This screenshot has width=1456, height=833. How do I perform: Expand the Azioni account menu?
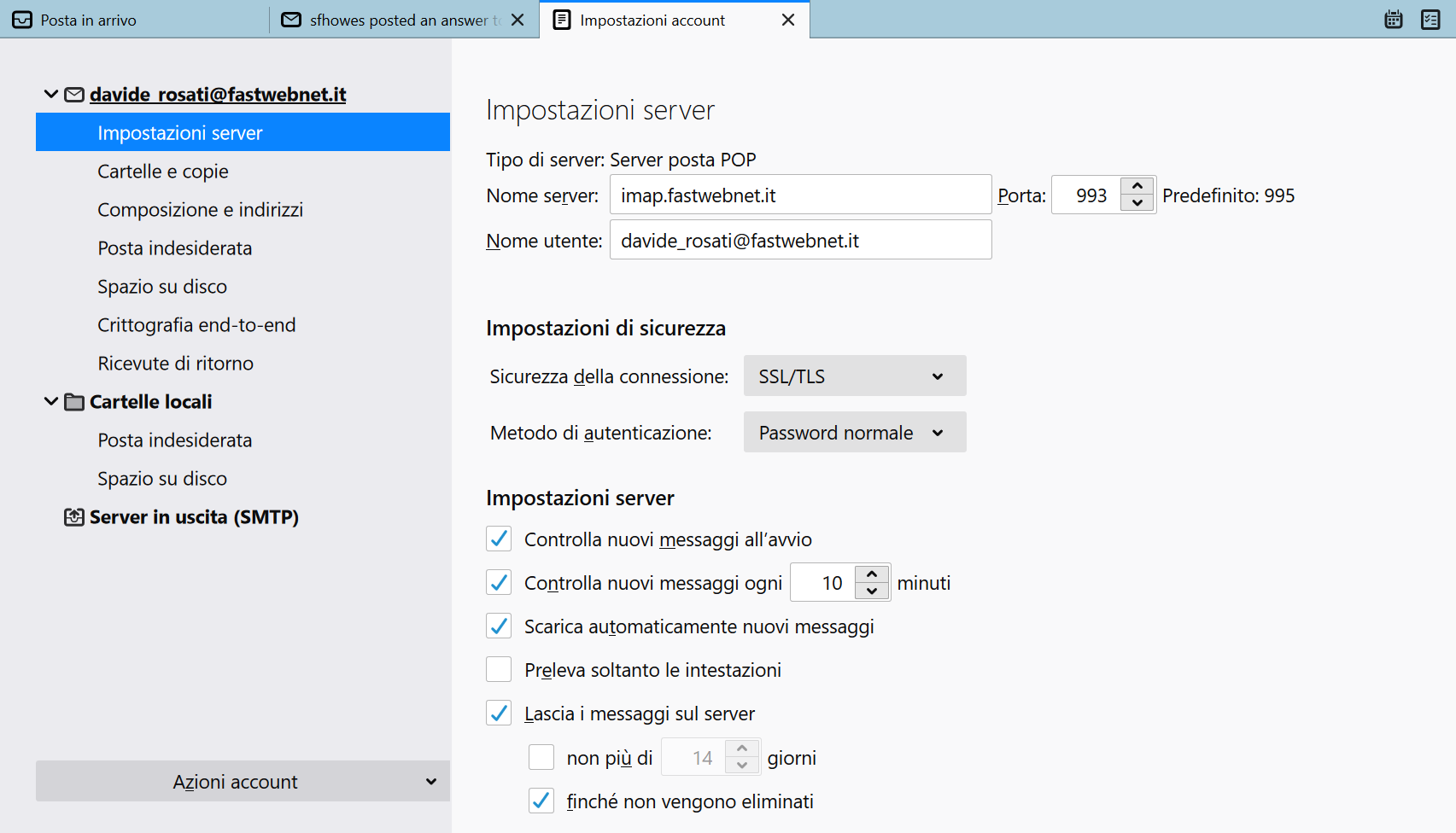click(x=243, y=782)
